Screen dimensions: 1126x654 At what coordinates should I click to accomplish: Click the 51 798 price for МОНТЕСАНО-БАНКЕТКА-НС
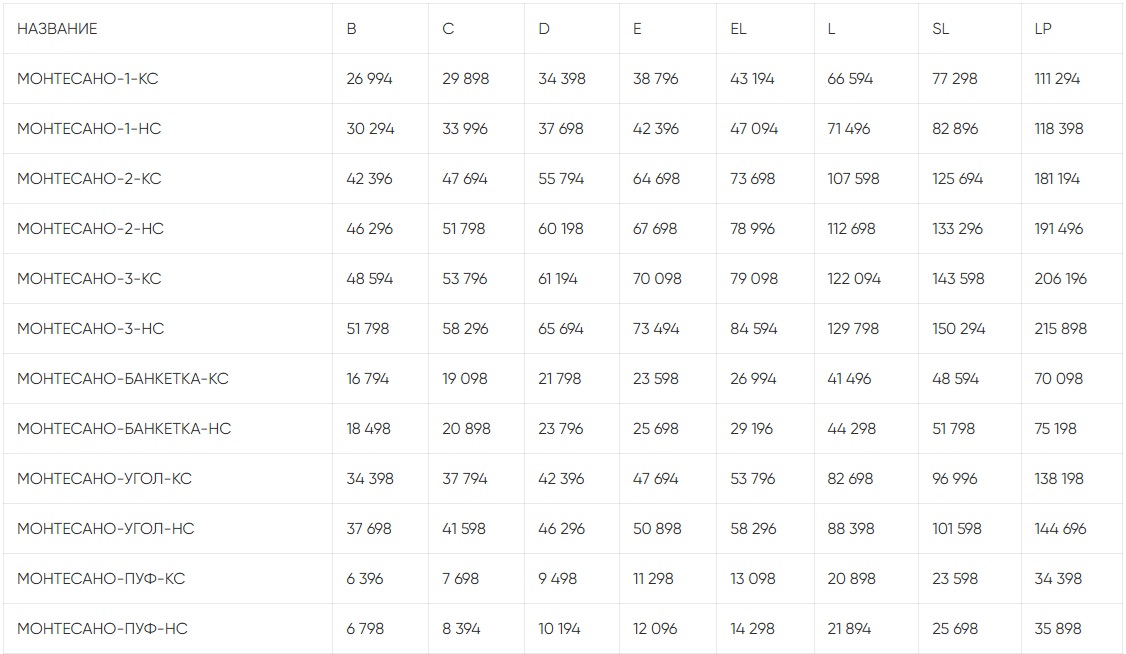pos(954,429)
